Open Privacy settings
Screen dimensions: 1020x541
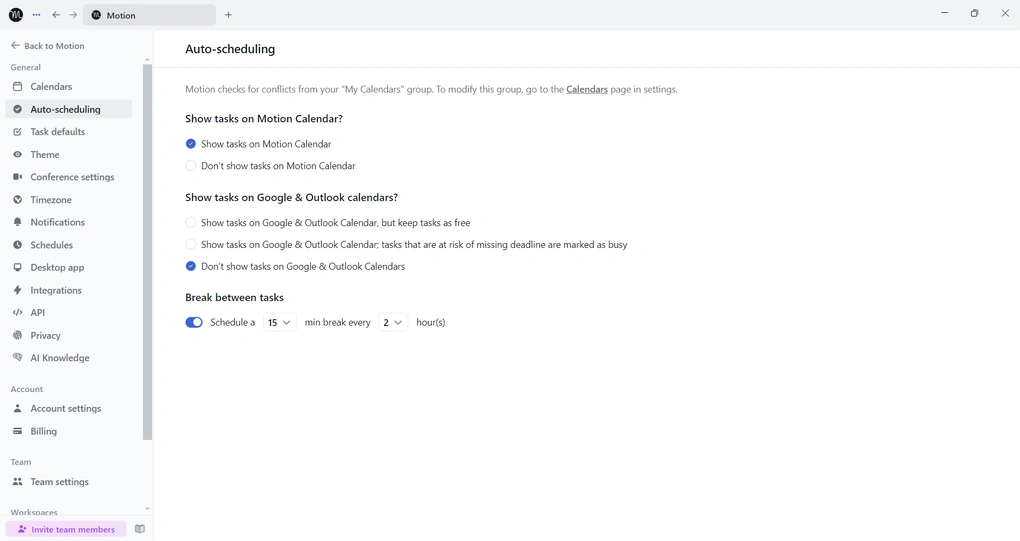coord(68,335)
